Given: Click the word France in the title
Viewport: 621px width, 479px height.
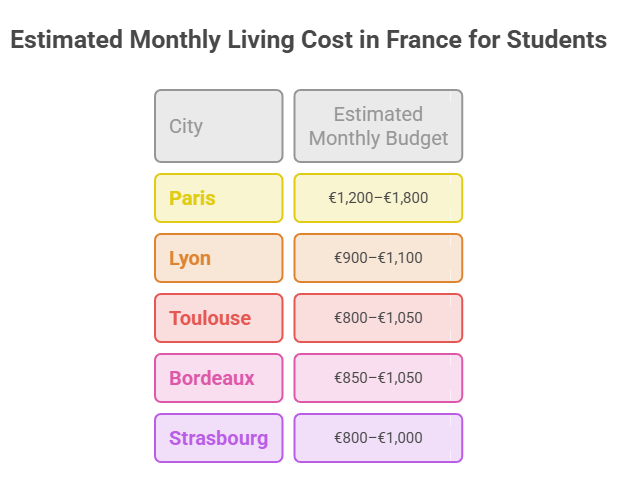Looking at the screenshot, I should (424, 40).
